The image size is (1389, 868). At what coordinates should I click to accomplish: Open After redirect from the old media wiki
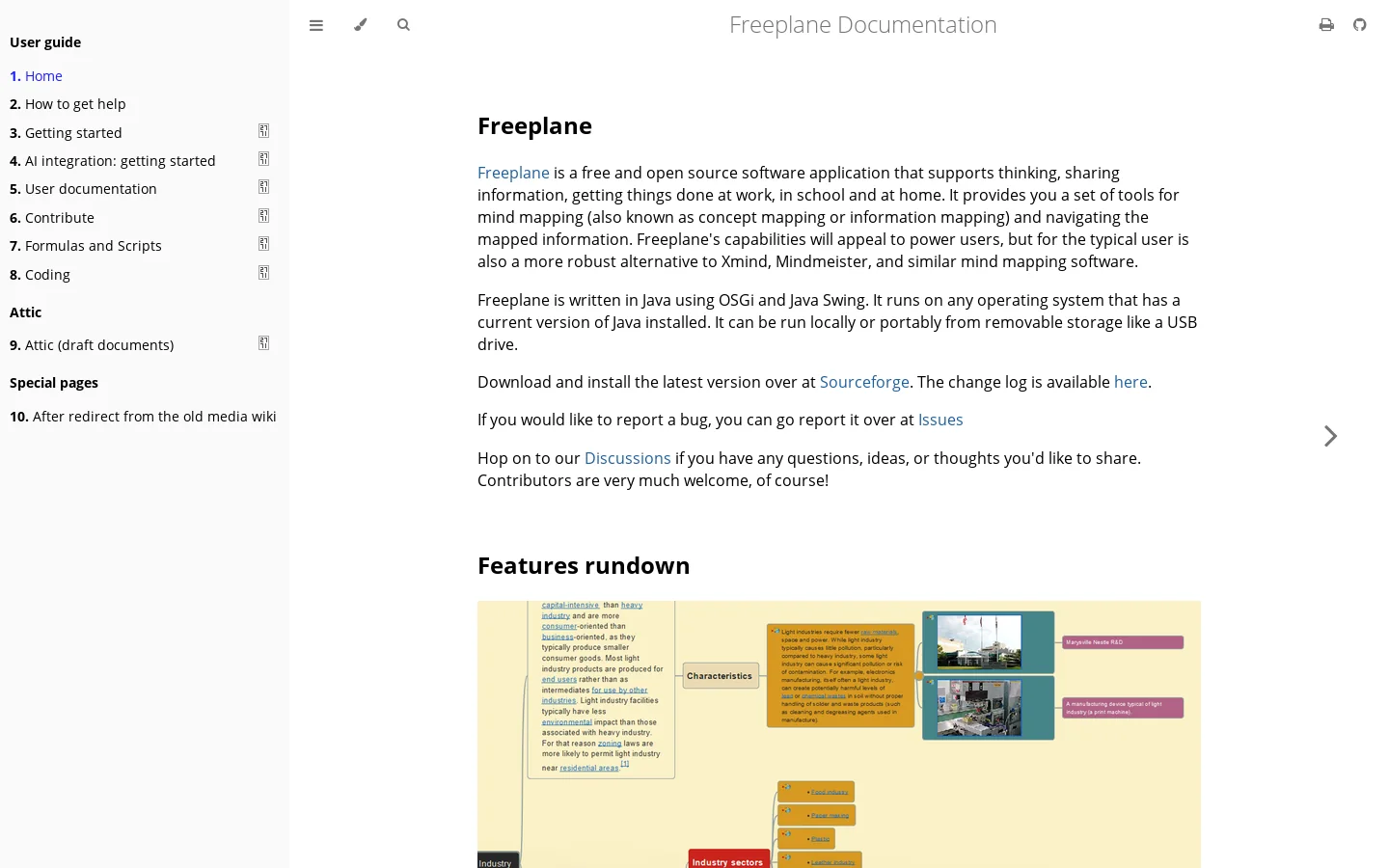pyautogui.click(x=143, y=417)
